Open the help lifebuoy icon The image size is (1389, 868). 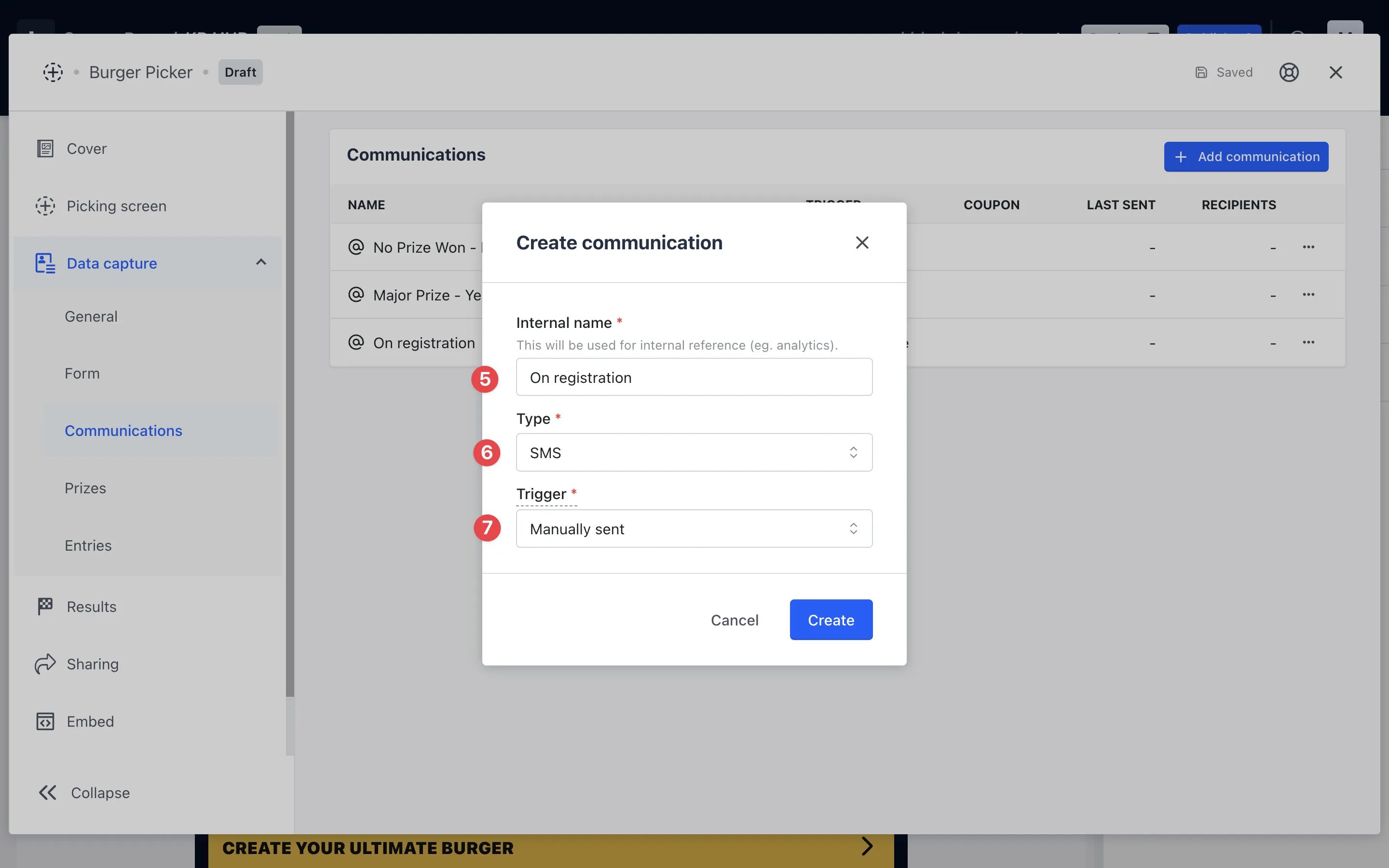(x=1289, y=72)
